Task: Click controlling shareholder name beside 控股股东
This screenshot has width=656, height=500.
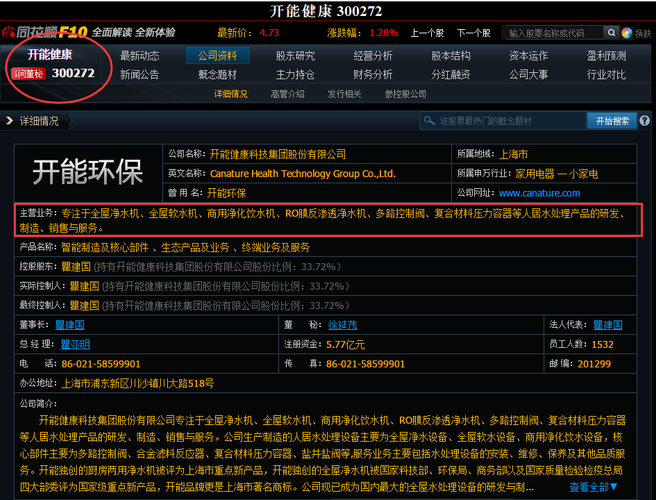Action: [x=76, y=267]
